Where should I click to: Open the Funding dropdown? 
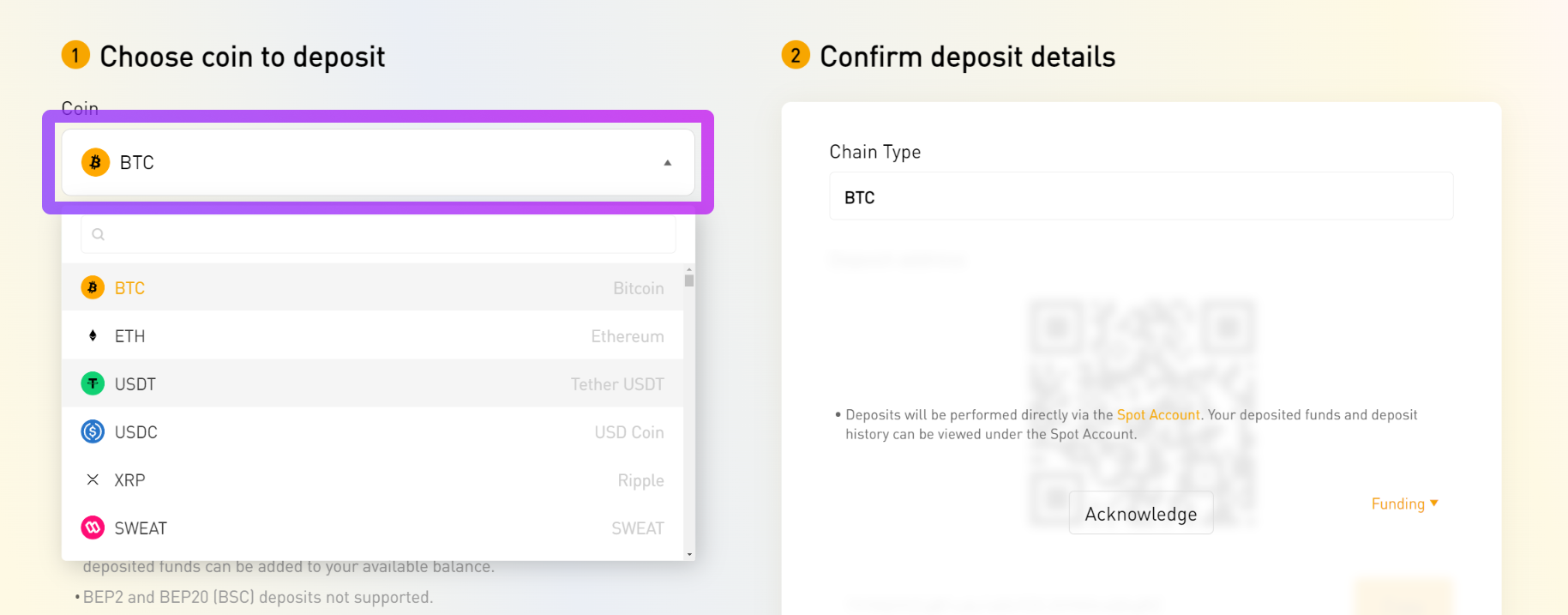1404,503
